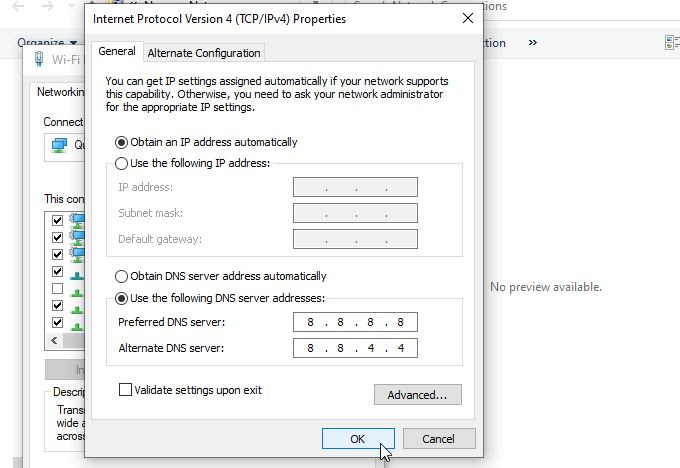Image resolution: width=680 pixels, height=468 pixels.
Task: Click the Wi-Fi adapter icon in title bar
Action: 39,59
